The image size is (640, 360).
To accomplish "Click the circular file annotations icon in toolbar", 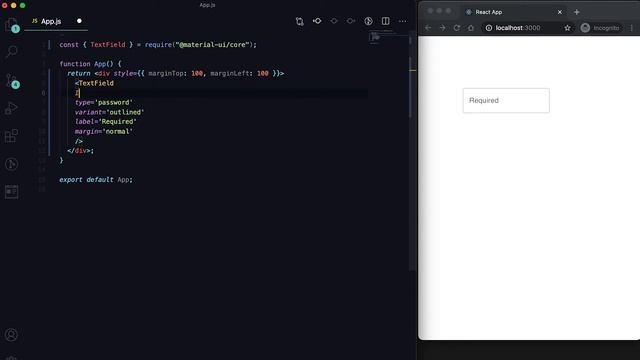I will [368, 21].
